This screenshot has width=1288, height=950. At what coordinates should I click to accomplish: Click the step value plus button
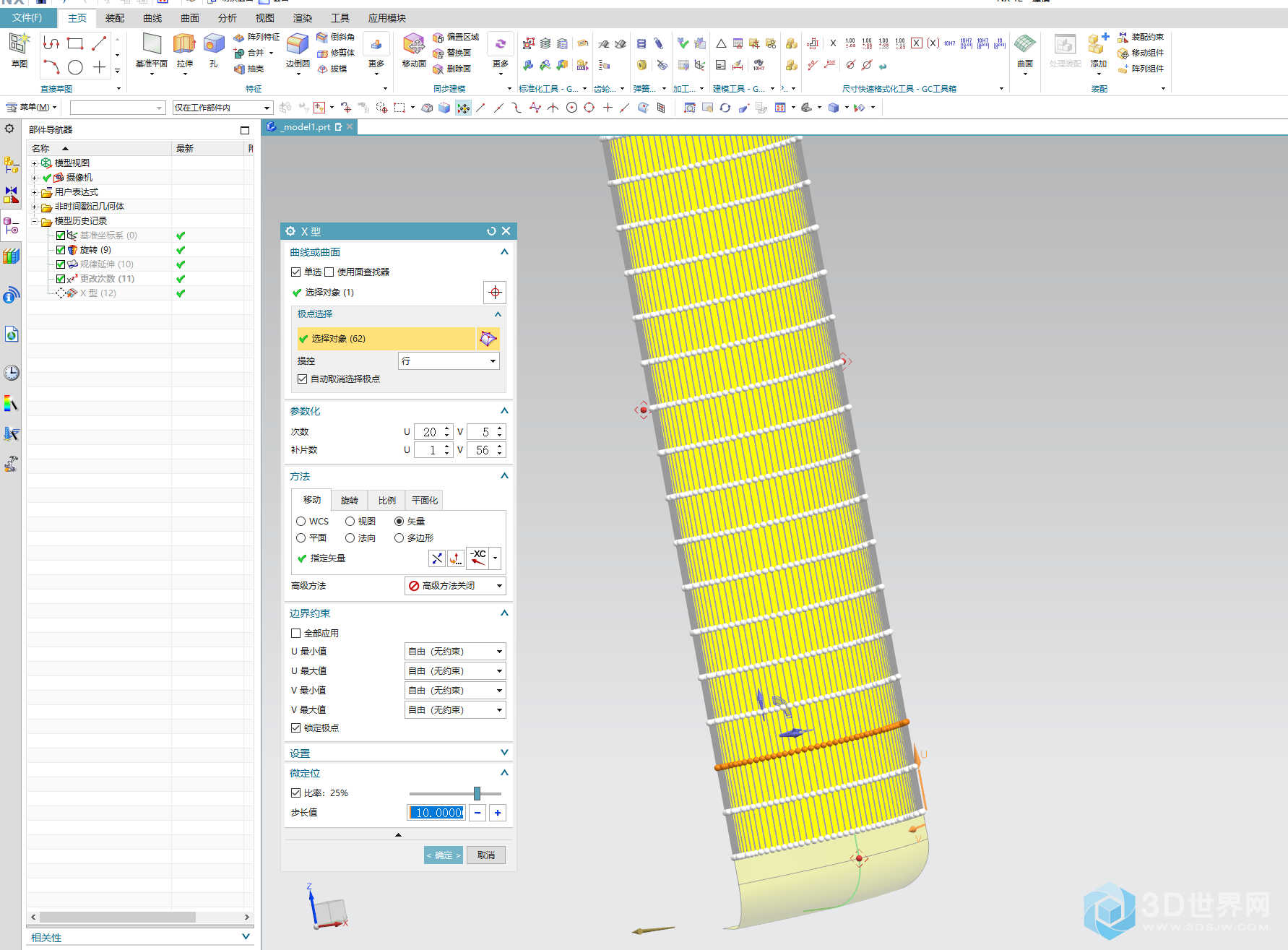tap(498, 813)
